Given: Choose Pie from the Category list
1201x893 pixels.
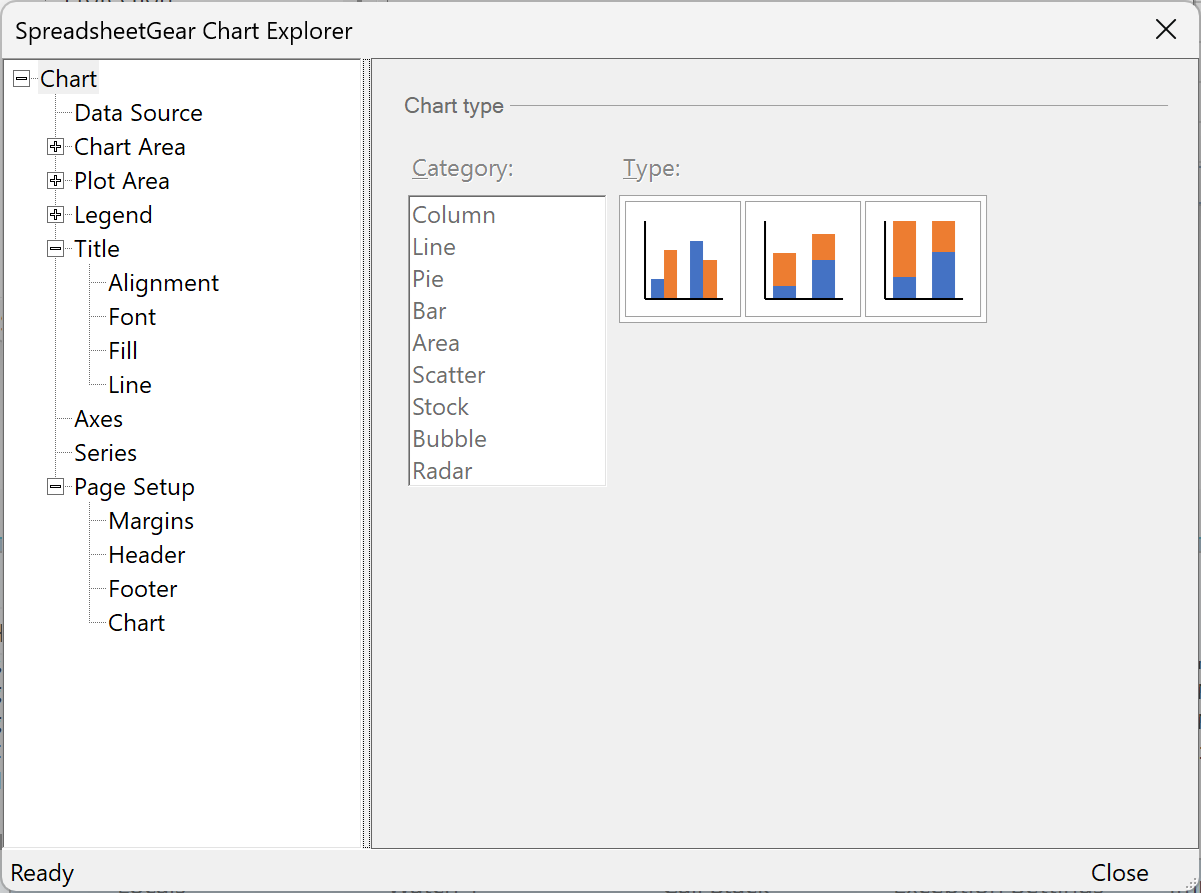Looking at the screenshot, I should pos(428,279).
